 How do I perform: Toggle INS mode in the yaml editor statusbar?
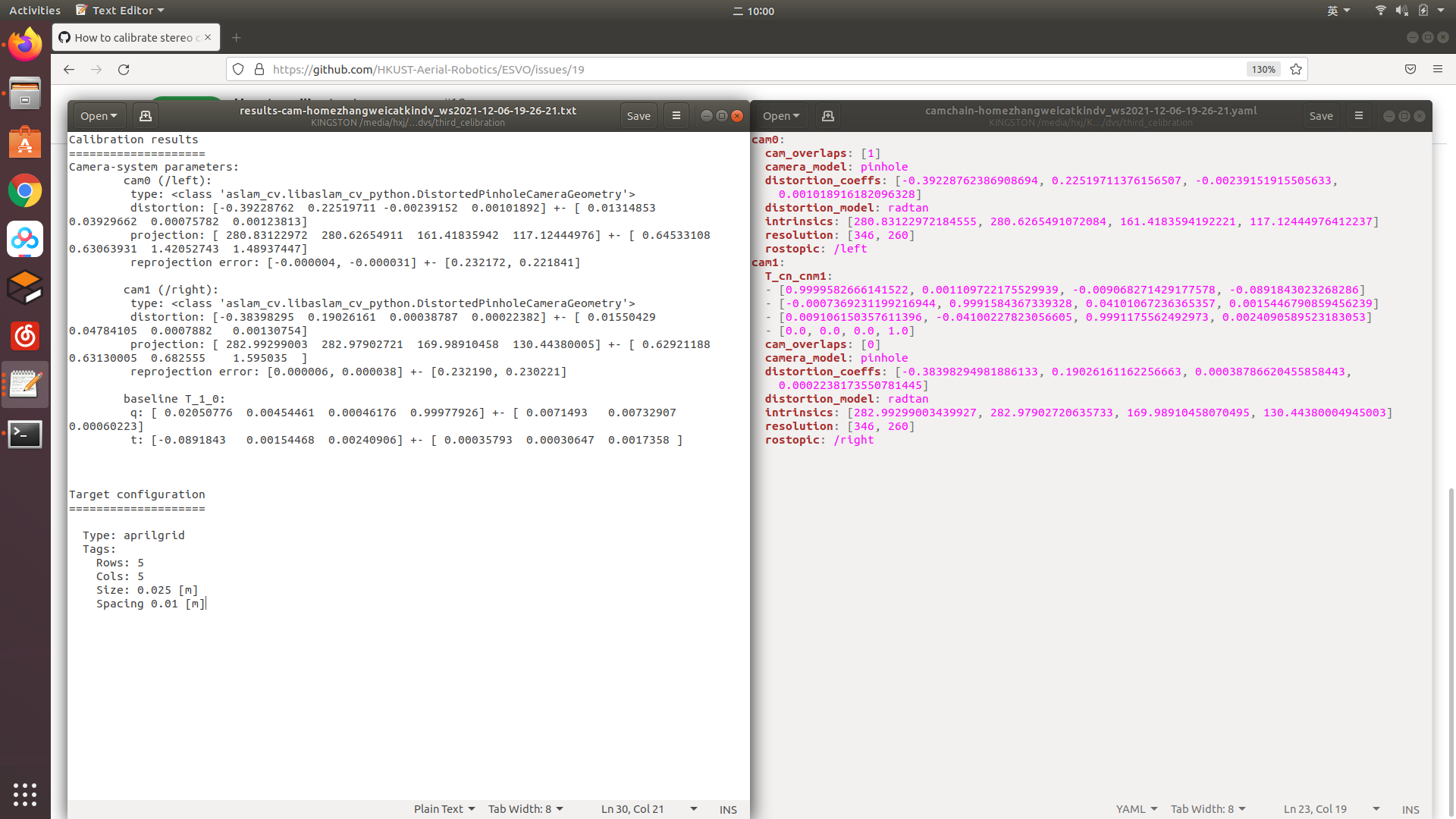pyautogui.click(x=1410, y=809)
